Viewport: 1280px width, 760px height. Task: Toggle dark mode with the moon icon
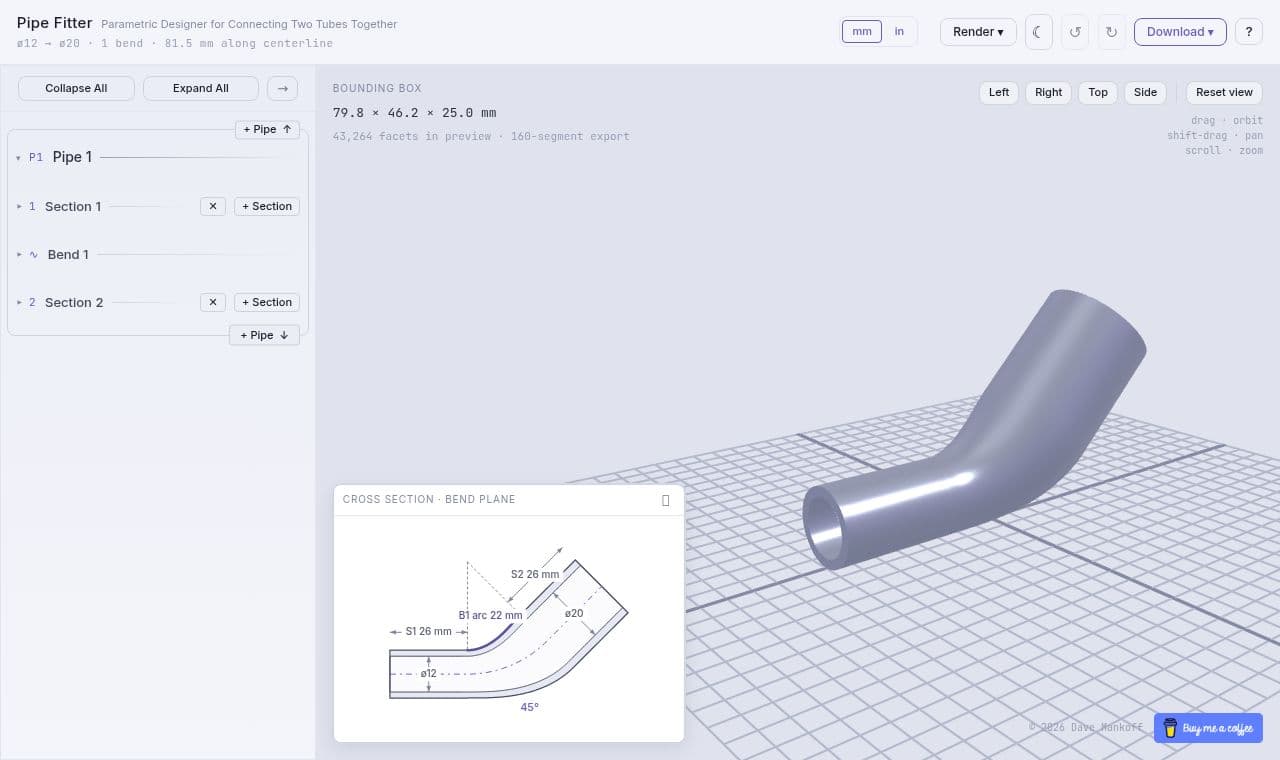coord(1038,32)
